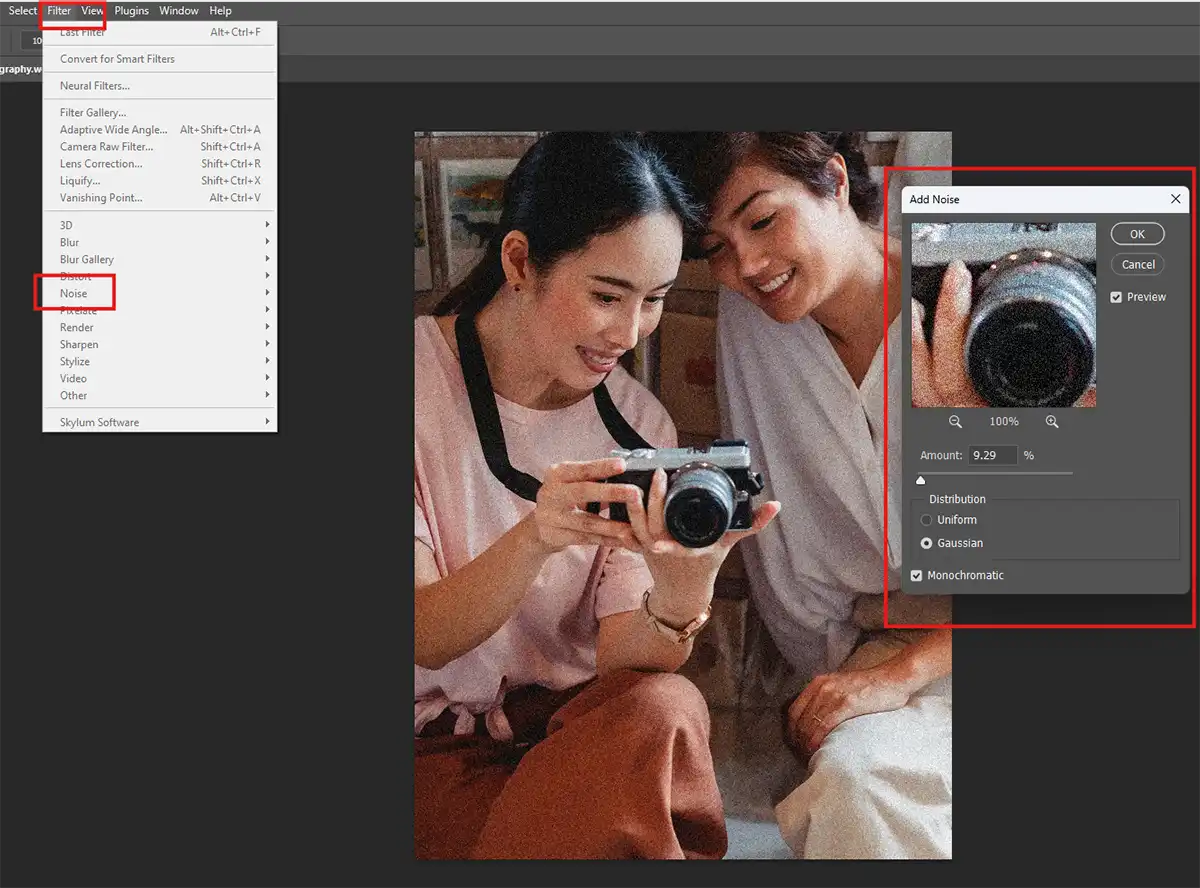Expand the Noise submenu
Screen dimensions: 1200x888
160,293
